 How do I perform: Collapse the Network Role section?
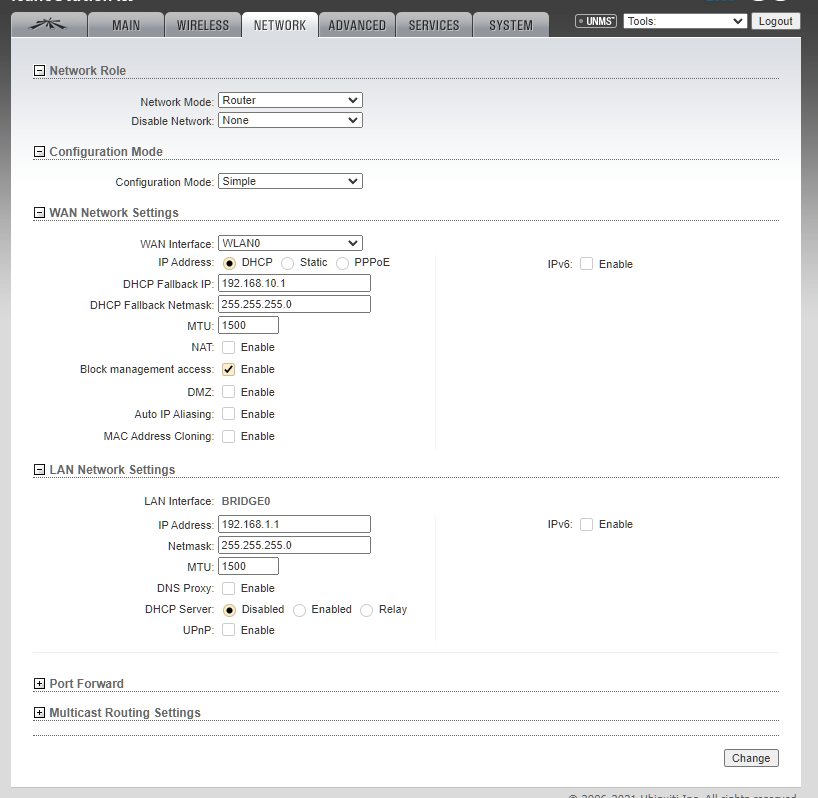pos(39,70)
